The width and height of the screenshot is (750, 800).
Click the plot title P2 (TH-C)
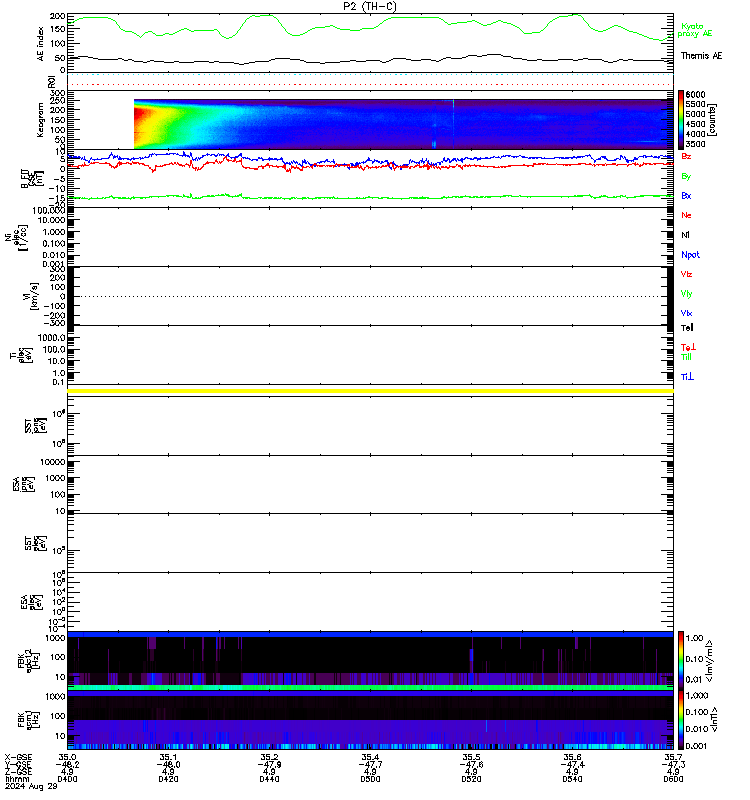click(x=370, y=6)
